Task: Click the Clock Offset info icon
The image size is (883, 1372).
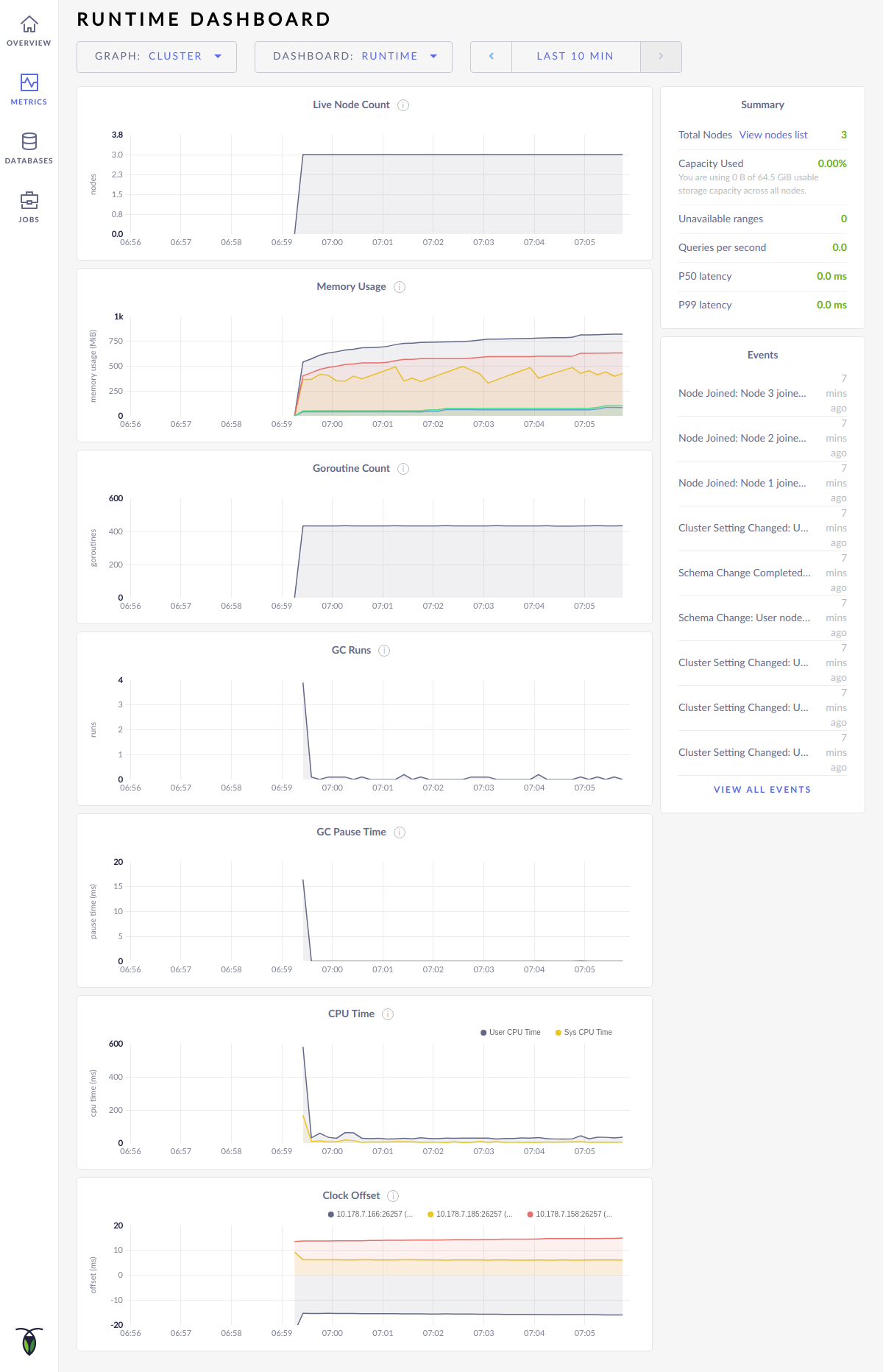Action: click(x=394, y=1196)
